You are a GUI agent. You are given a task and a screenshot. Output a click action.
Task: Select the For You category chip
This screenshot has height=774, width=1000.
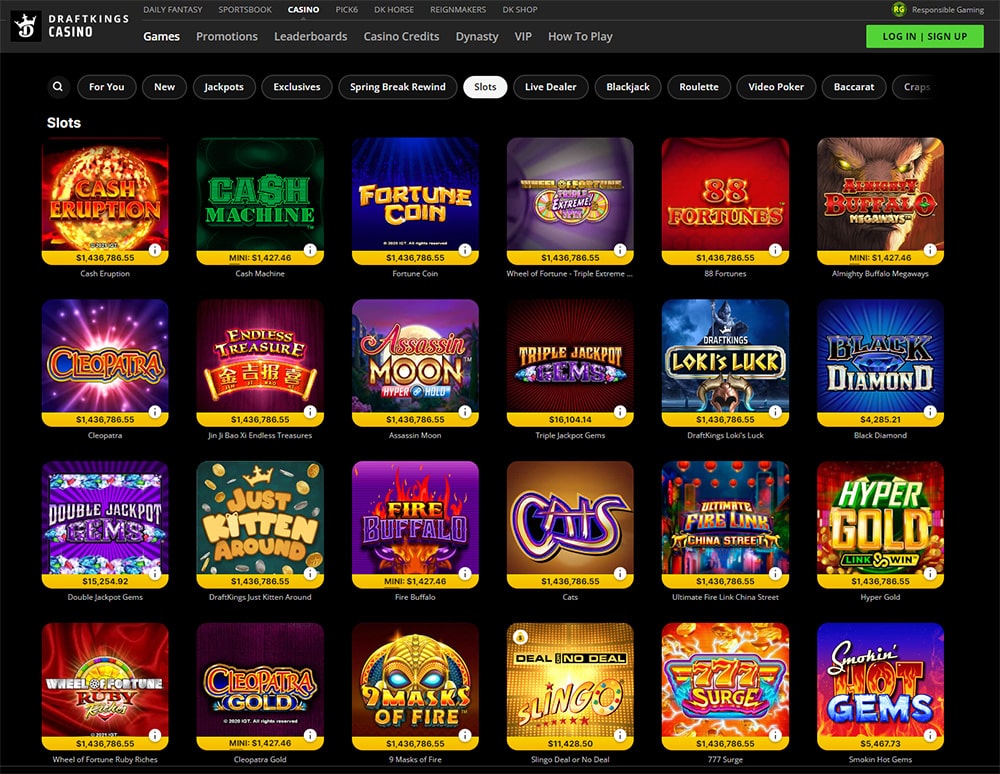[x=107, y=87]
